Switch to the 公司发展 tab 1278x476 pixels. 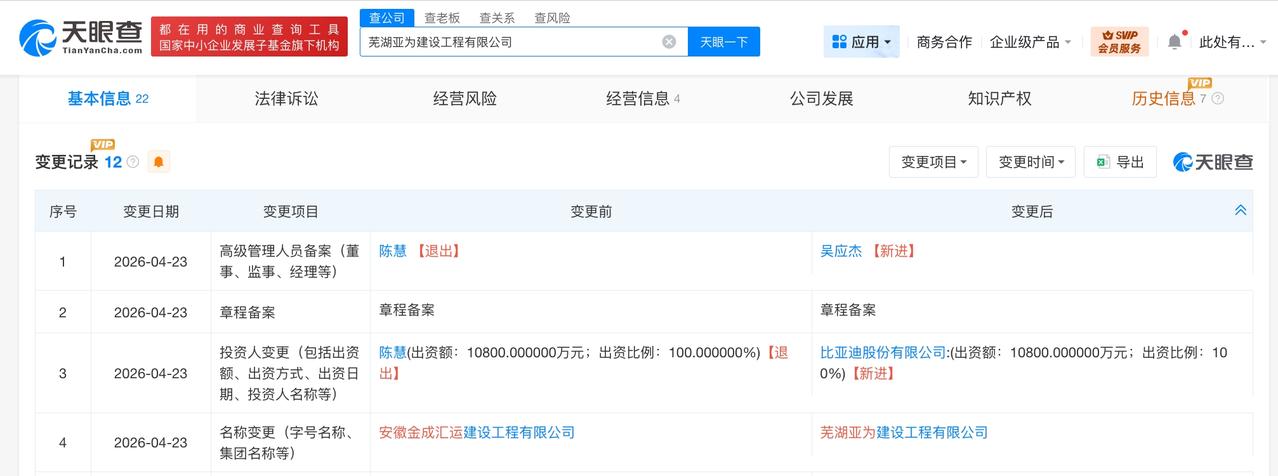click(x=821, y=98)
